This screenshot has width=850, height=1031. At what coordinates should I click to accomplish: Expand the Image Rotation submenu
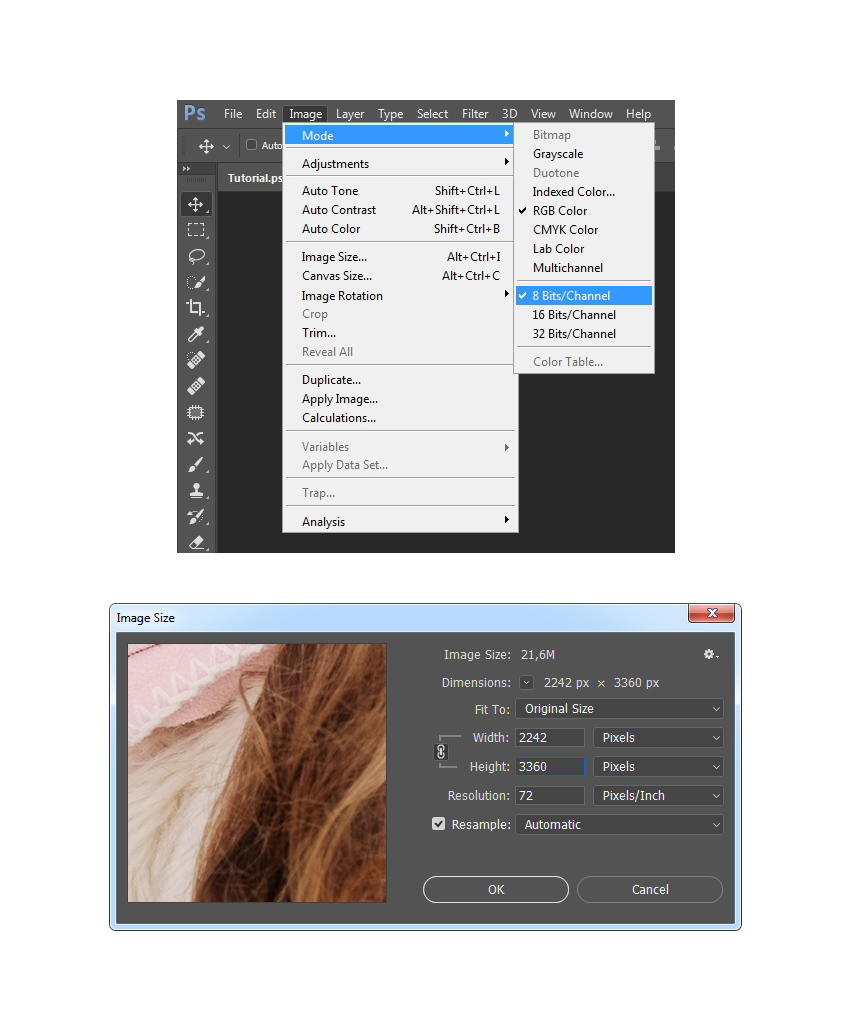coord(400,295)
